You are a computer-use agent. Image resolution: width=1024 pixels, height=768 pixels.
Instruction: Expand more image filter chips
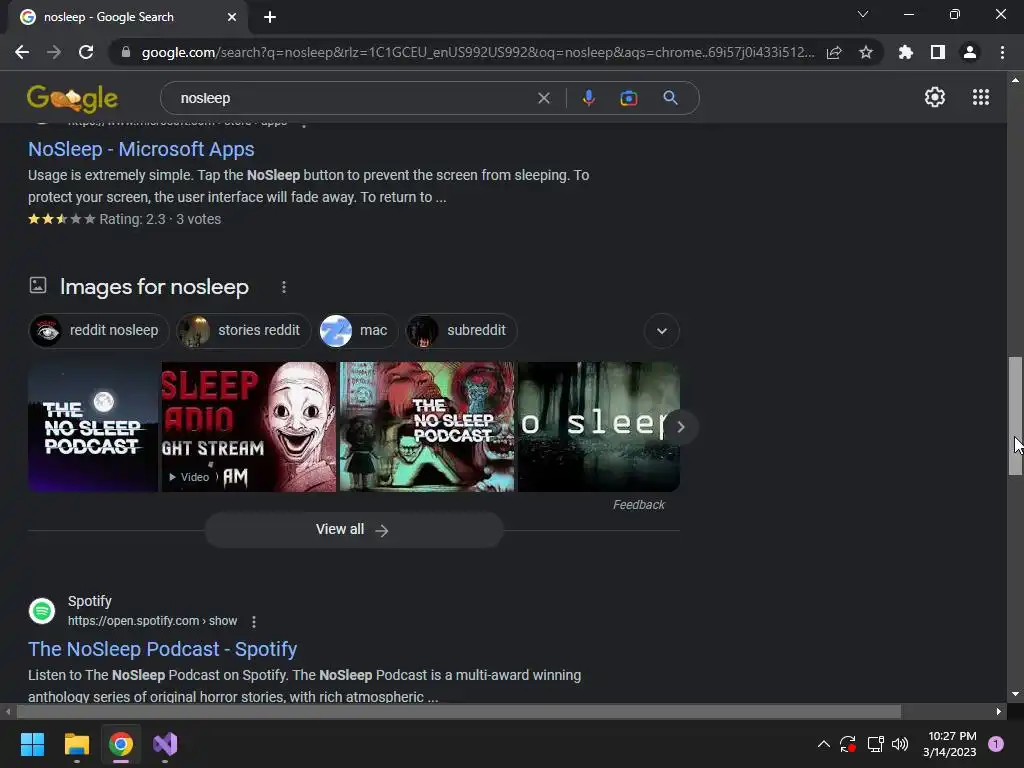point(662,331)
